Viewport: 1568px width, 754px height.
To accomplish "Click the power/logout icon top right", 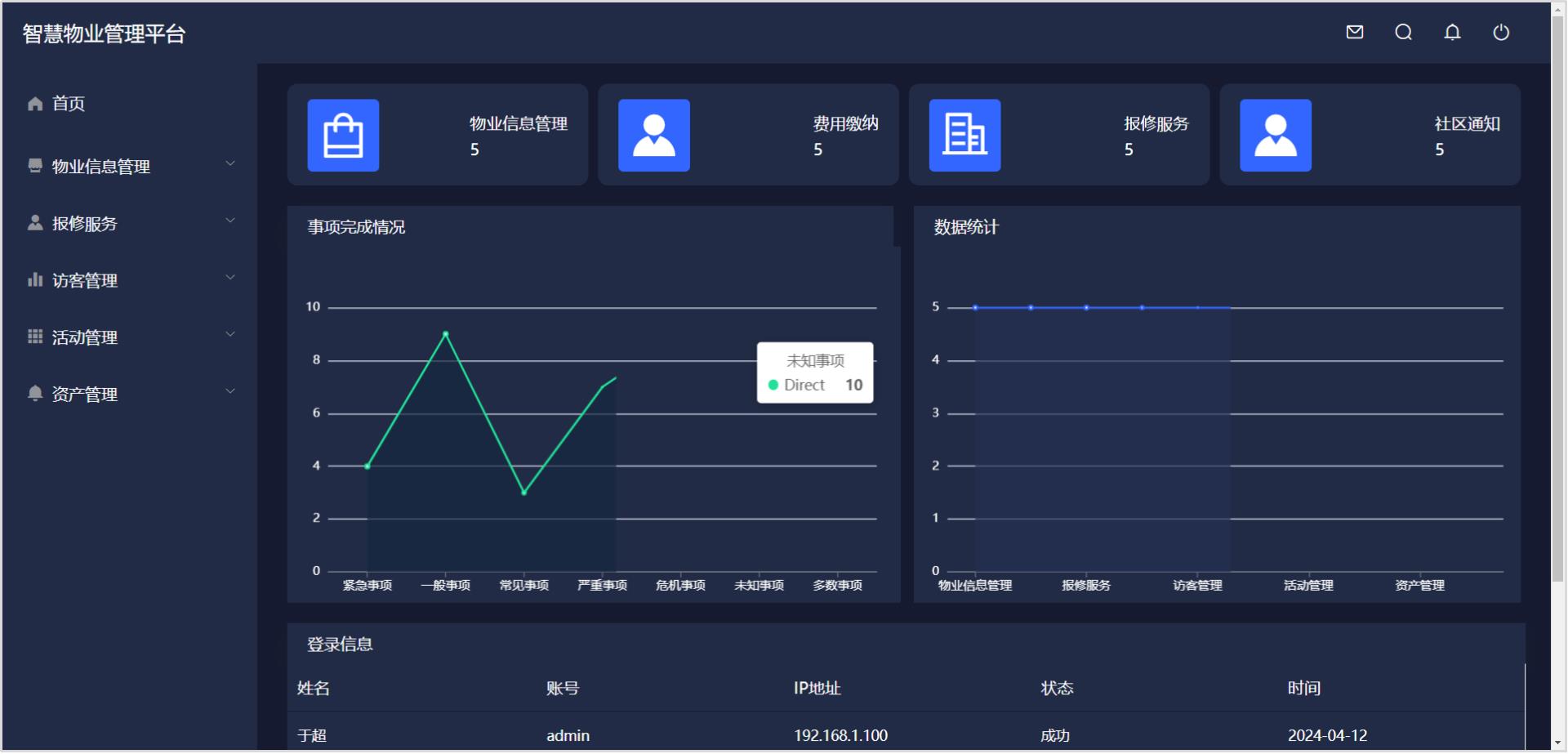I will [1501, 33].
